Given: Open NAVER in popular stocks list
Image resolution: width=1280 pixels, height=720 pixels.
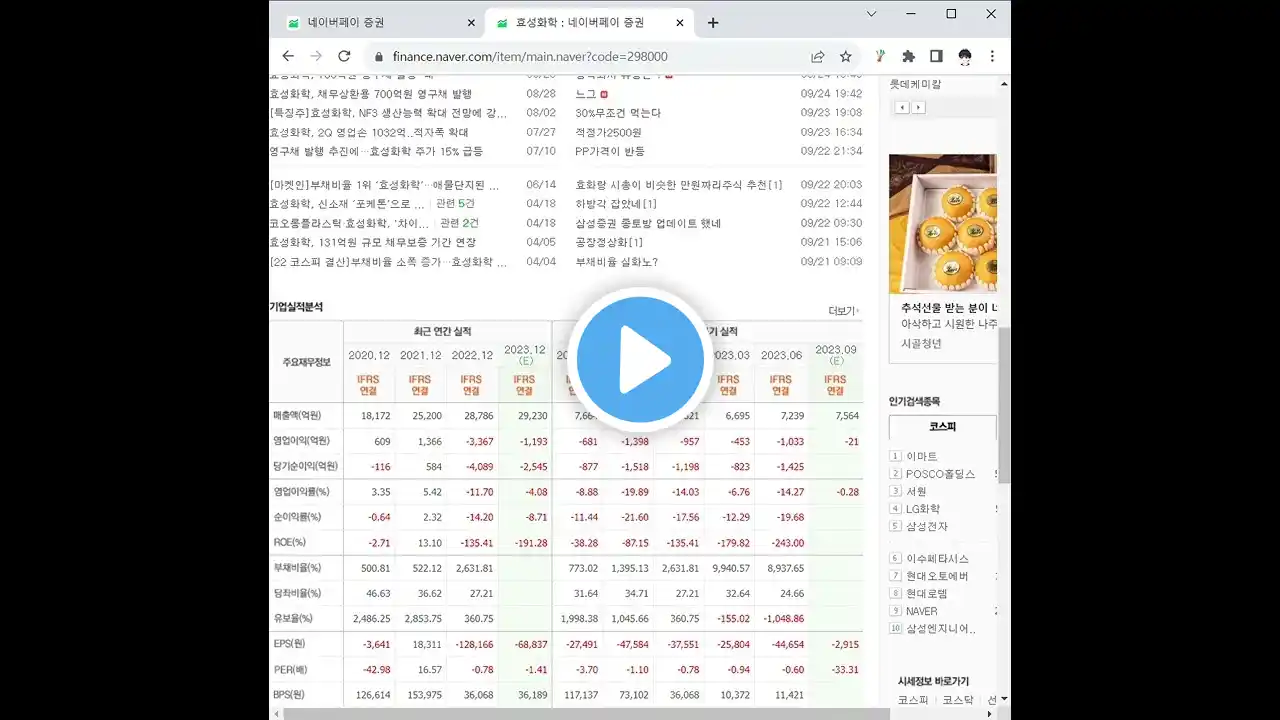Looking at the screenshot, I should coord(922,611).
